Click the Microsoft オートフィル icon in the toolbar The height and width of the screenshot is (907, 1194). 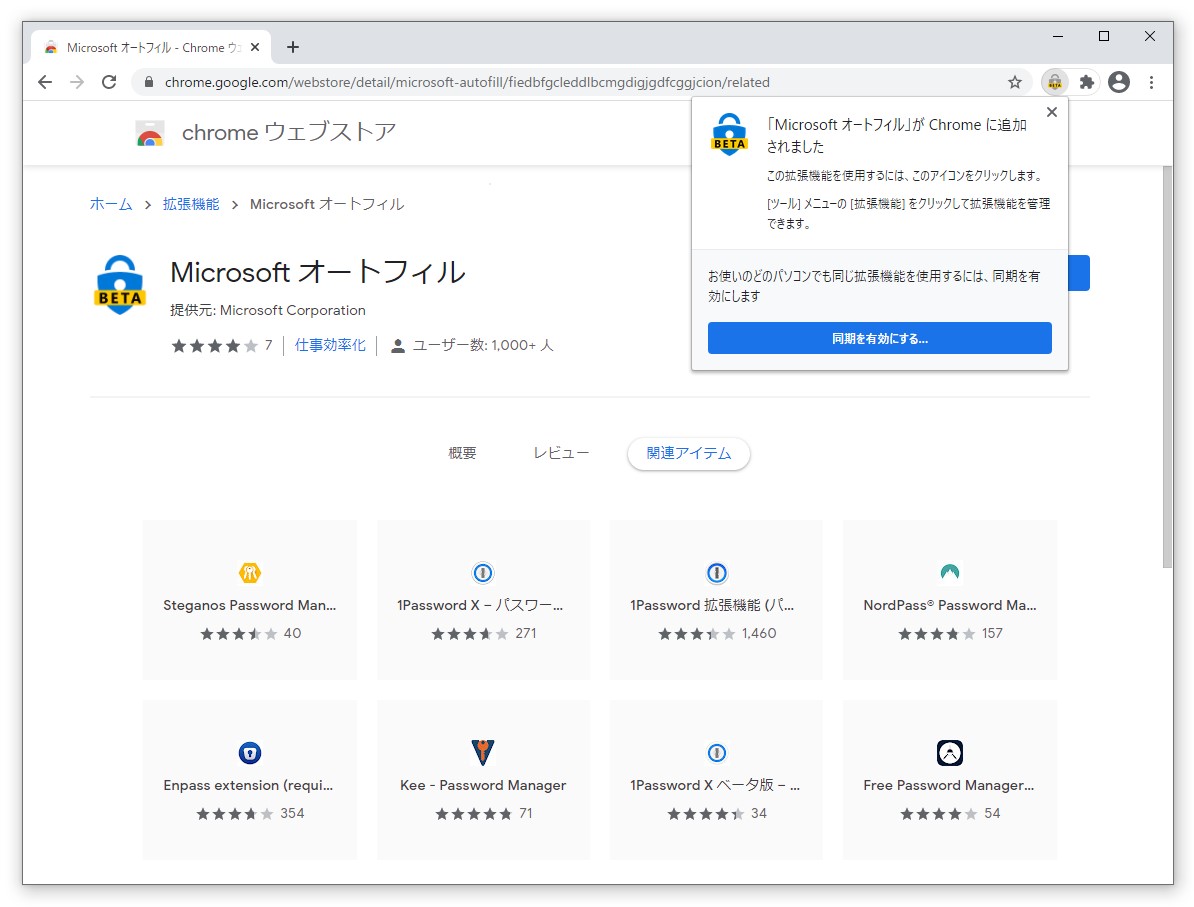point(1055,82)
